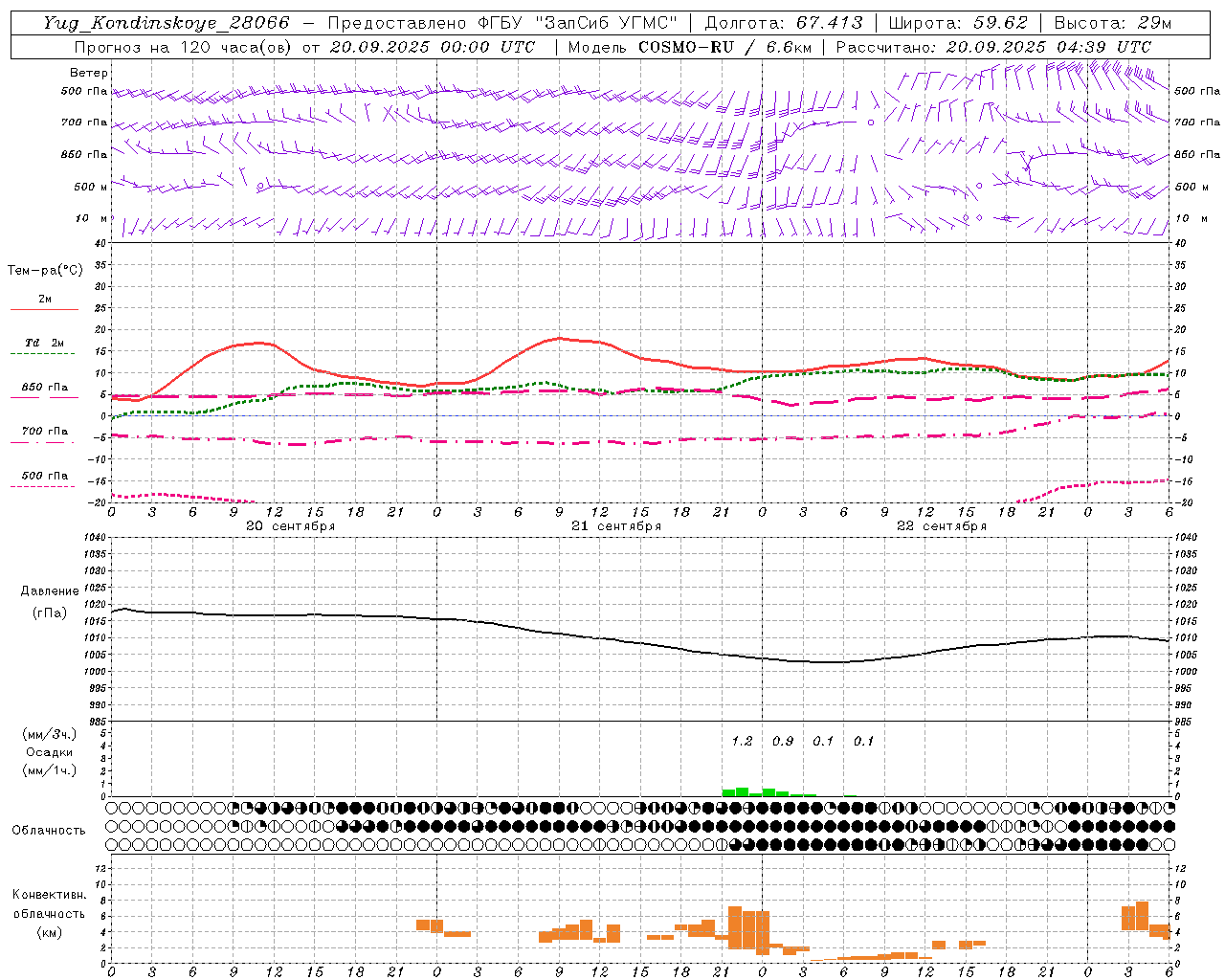Screen dimensions: 1225x980
Task: Click the (мм/1ч.) precipitation unit label
Action: [x=51, y=770]
